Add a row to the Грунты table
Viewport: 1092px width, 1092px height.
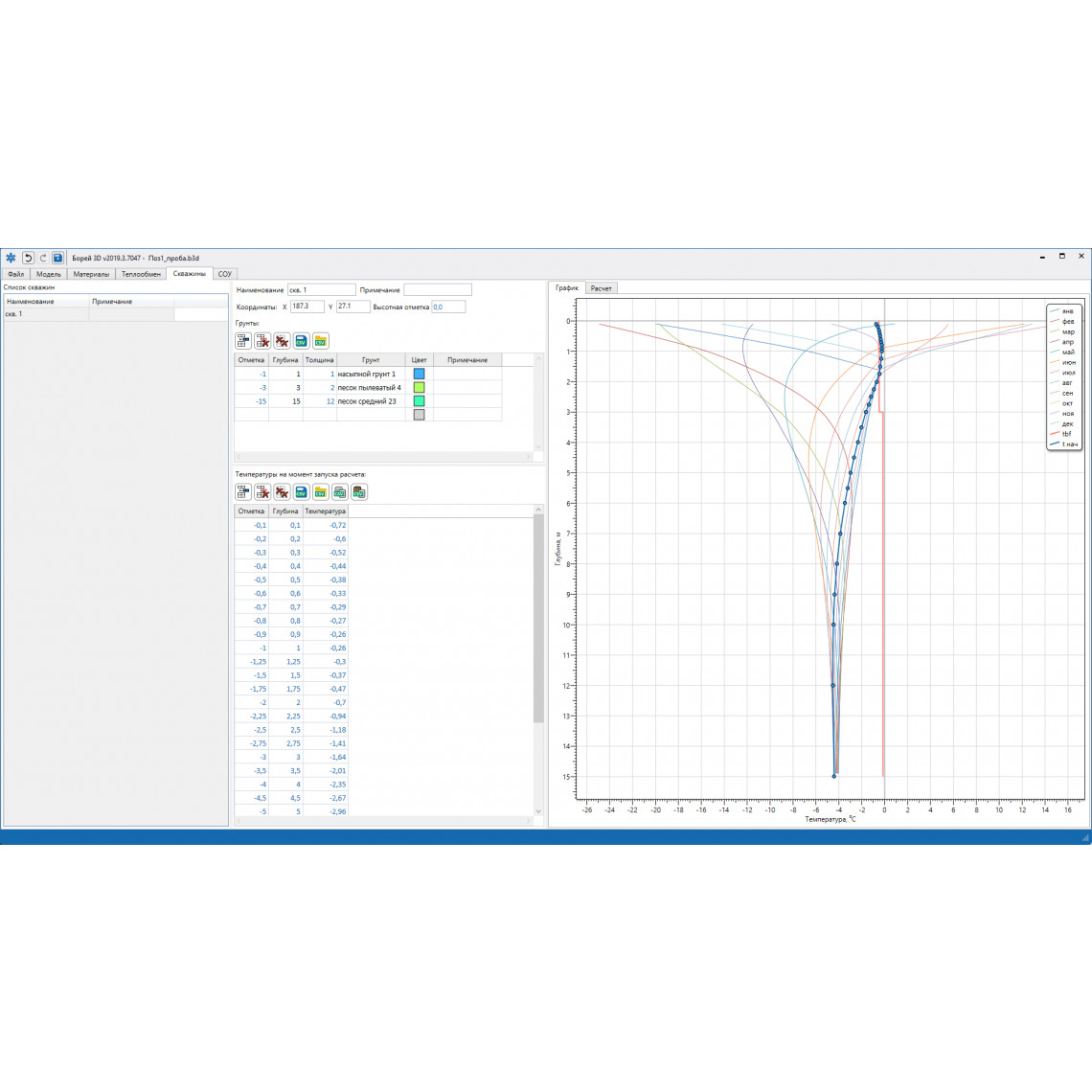pos(243,341)
